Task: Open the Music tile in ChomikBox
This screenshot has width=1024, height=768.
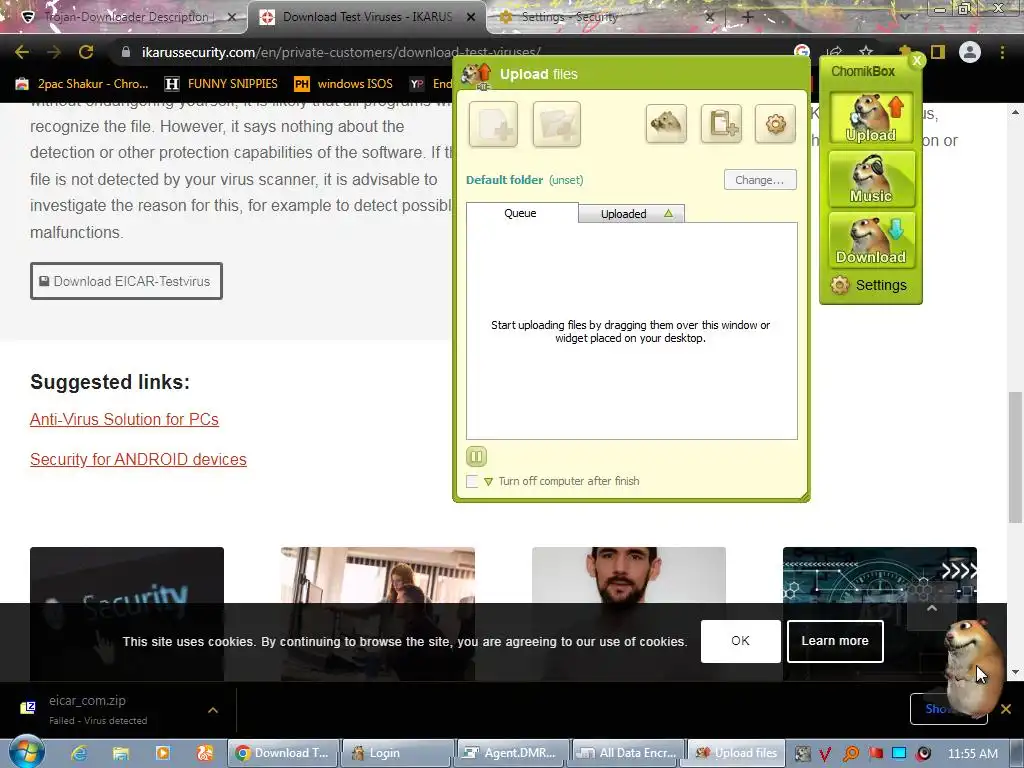Action: [x=871, y=179]
